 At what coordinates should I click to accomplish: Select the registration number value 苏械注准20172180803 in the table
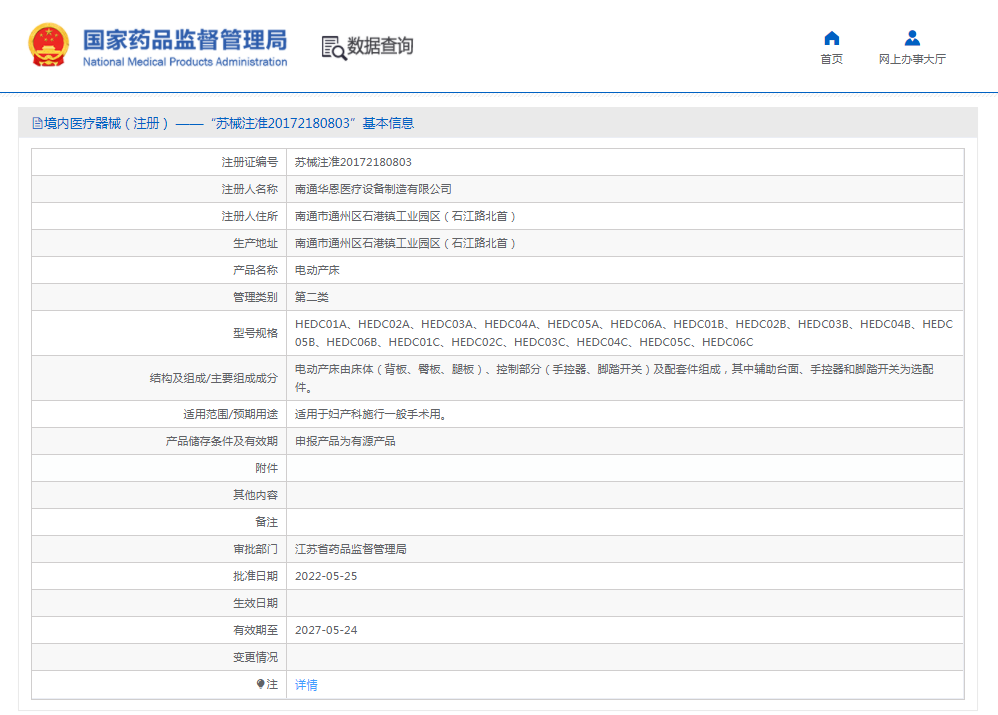[x=353, y=162]
